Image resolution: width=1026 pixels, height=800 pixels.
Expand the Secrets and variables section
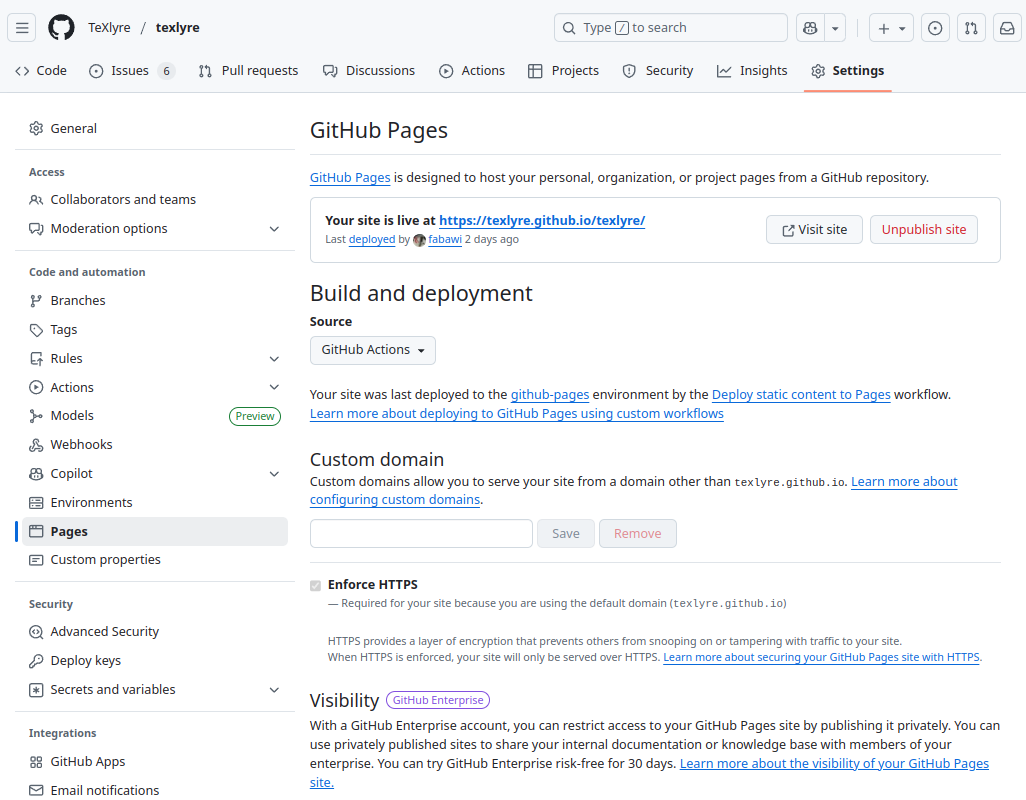(274, 690)
